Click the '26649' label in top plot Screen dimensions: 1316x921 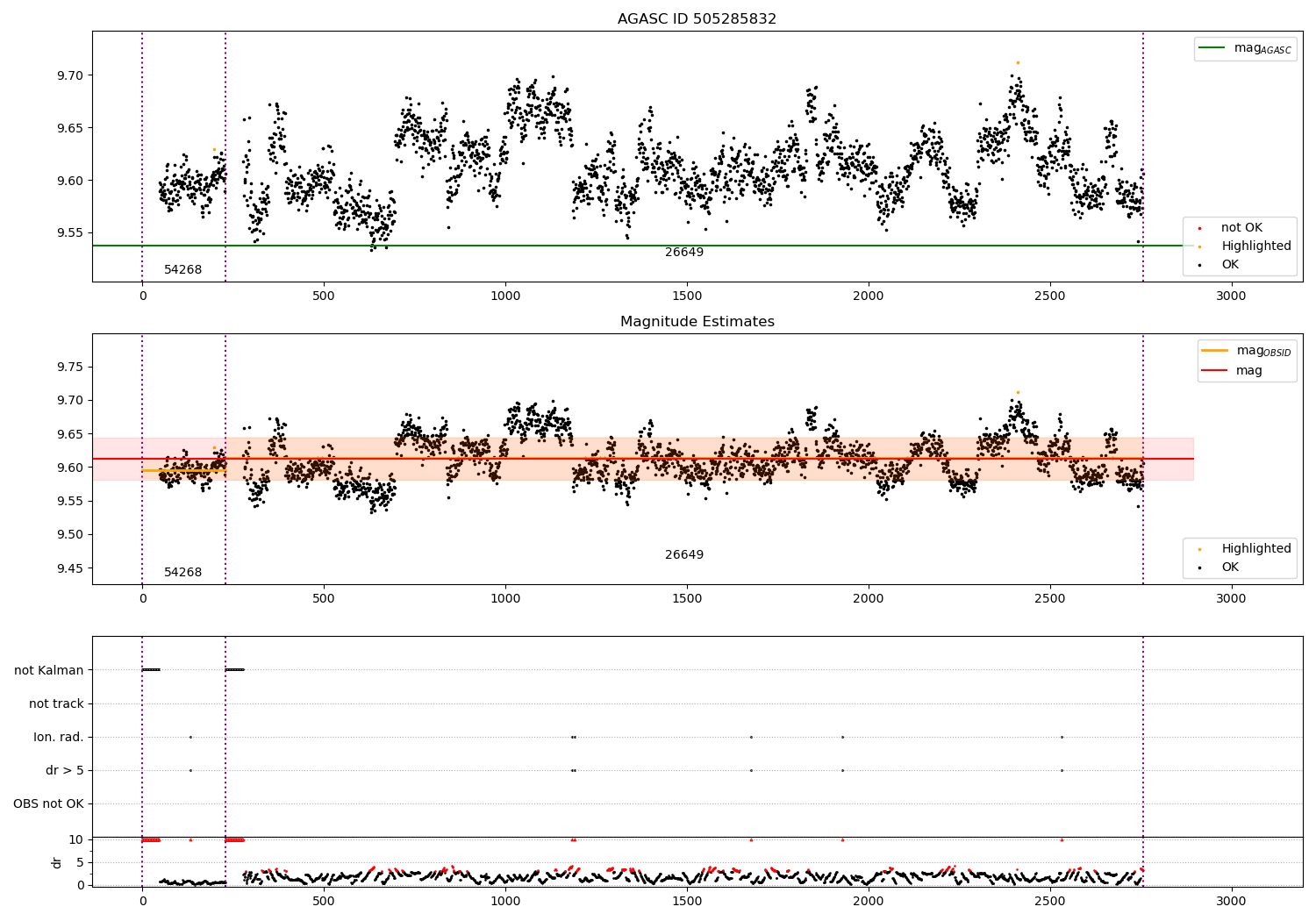(x=684, y=253)
